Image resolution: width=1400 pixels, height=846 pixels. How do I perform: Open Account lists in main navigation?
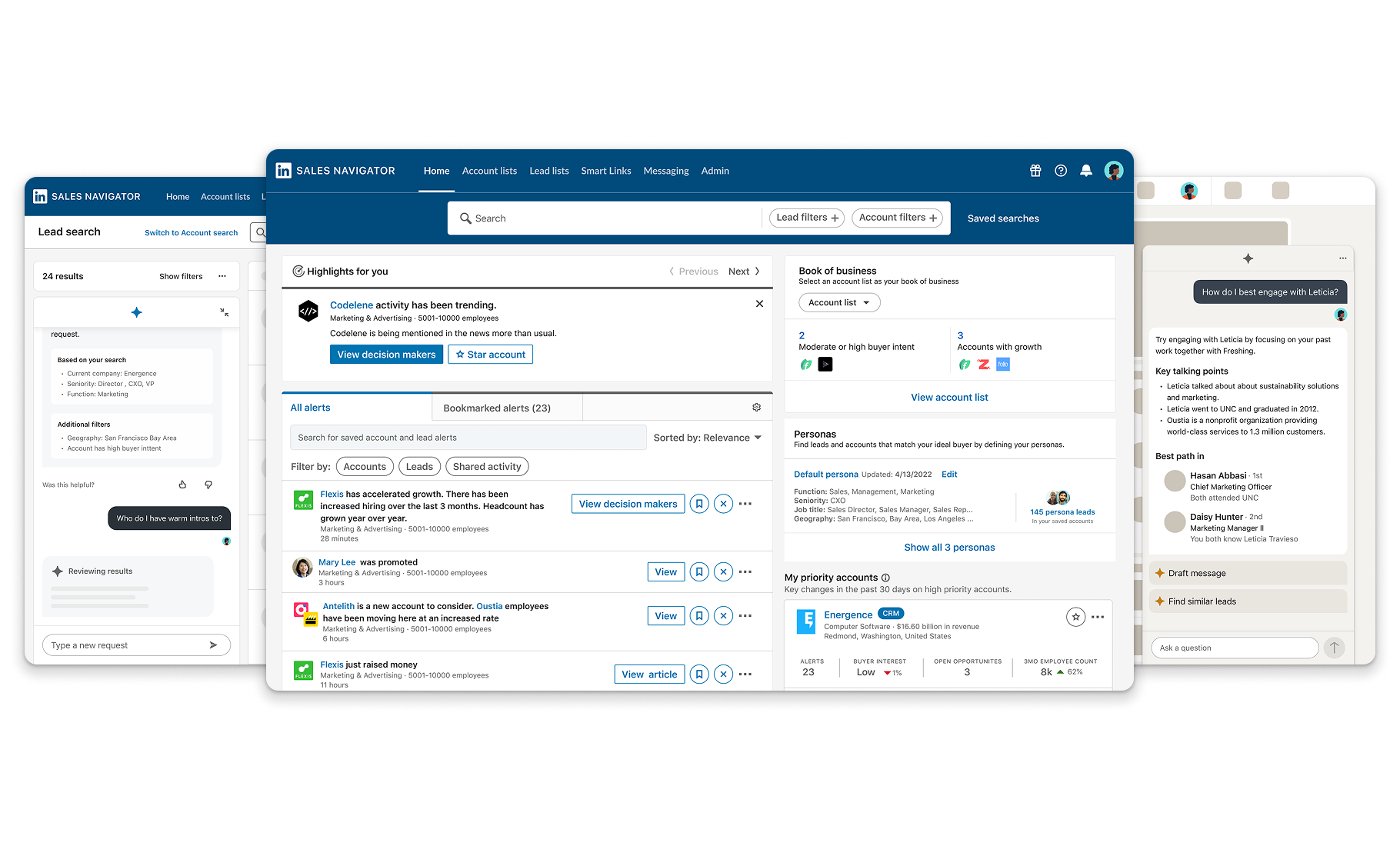(x=489, y=171)
